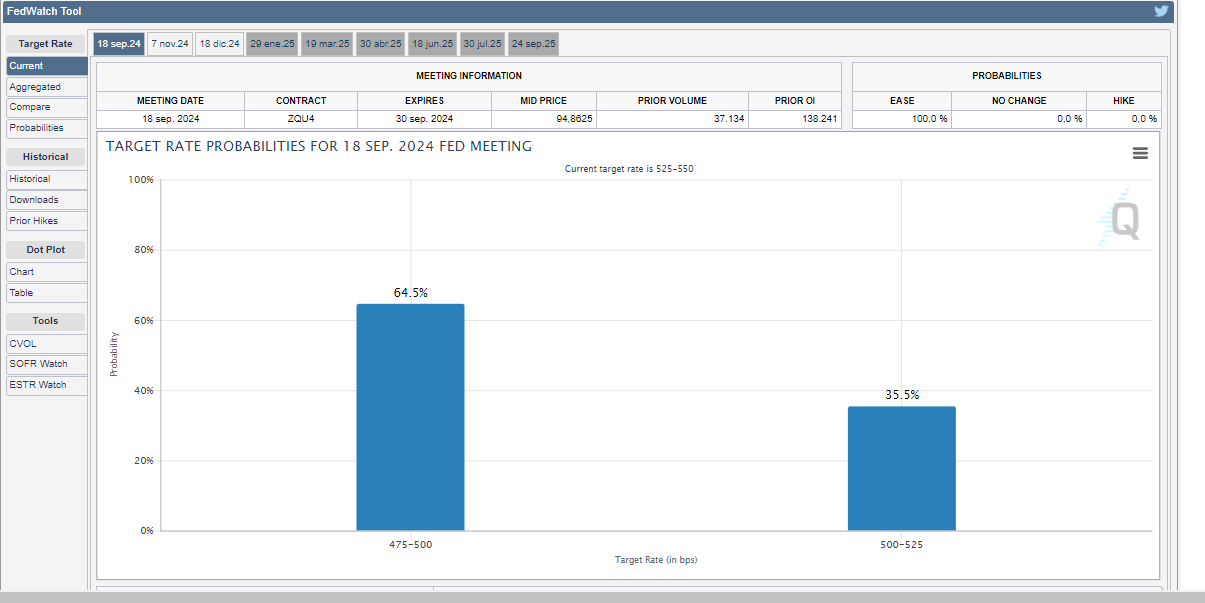The image size is (1205, 603).
Task: Open the chart hamburger menu
Action: 1140,153
